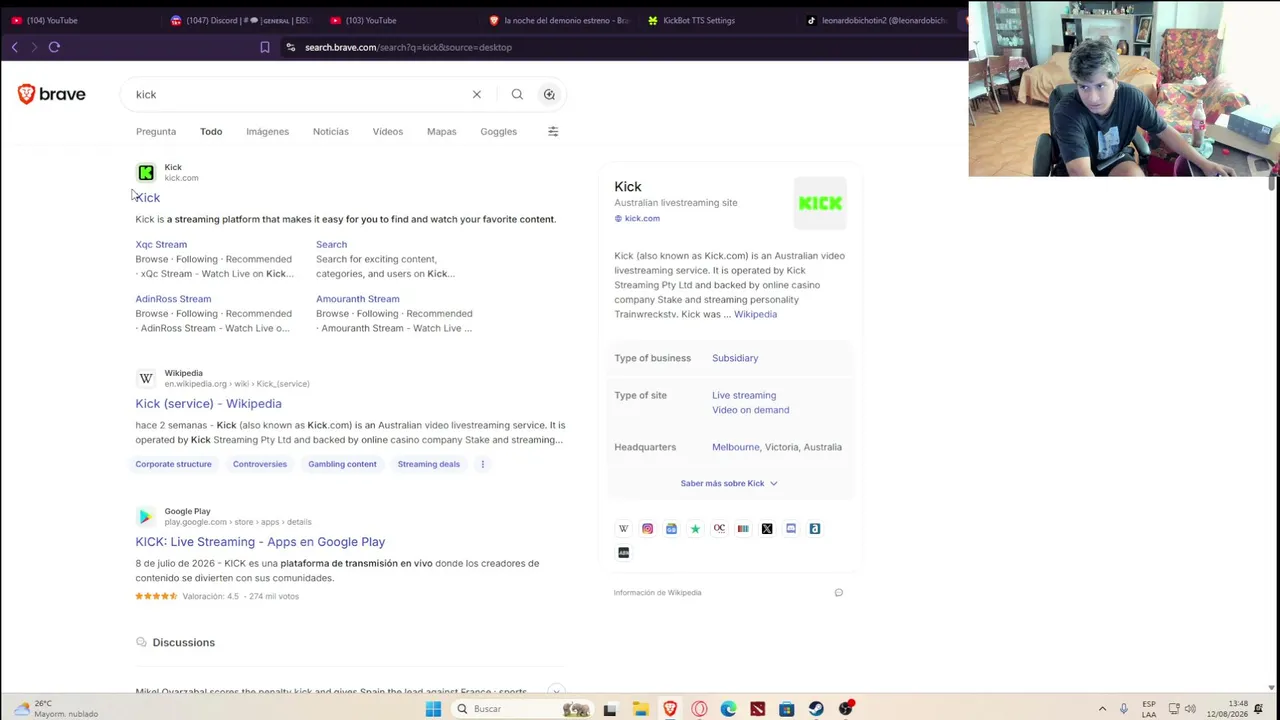Click the green Kick favicon in the first result
This screenshot has width=1280, height=720.
pyautogui.click(x=146, y=172)
